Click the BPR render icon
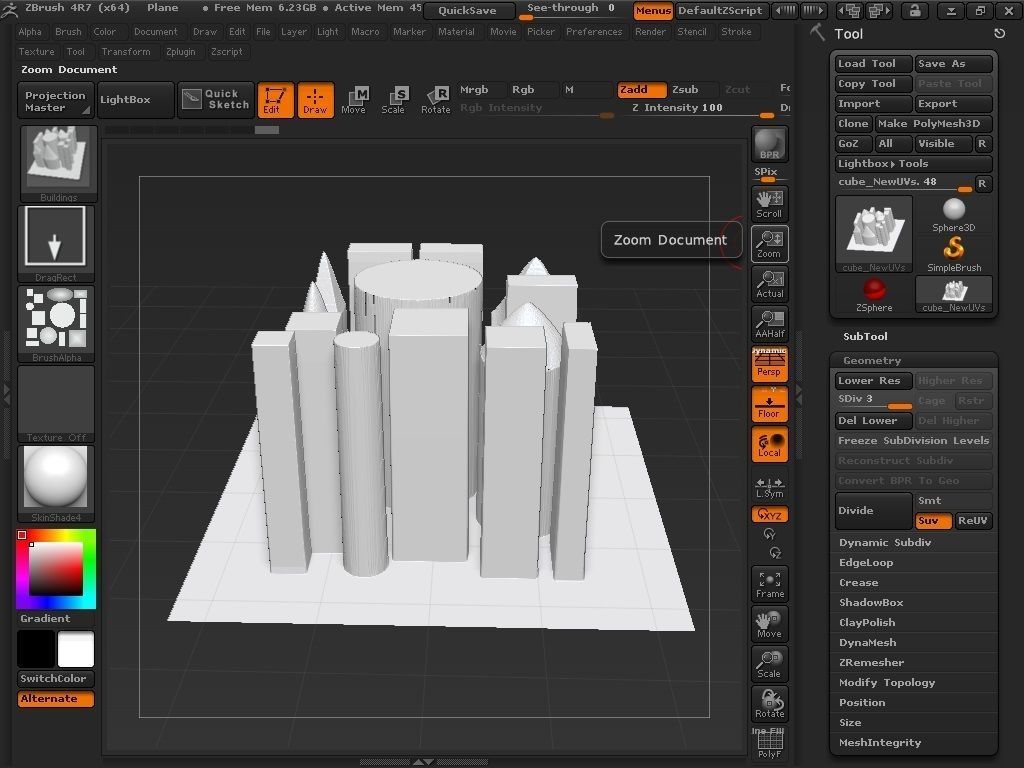 pos(769,144)
